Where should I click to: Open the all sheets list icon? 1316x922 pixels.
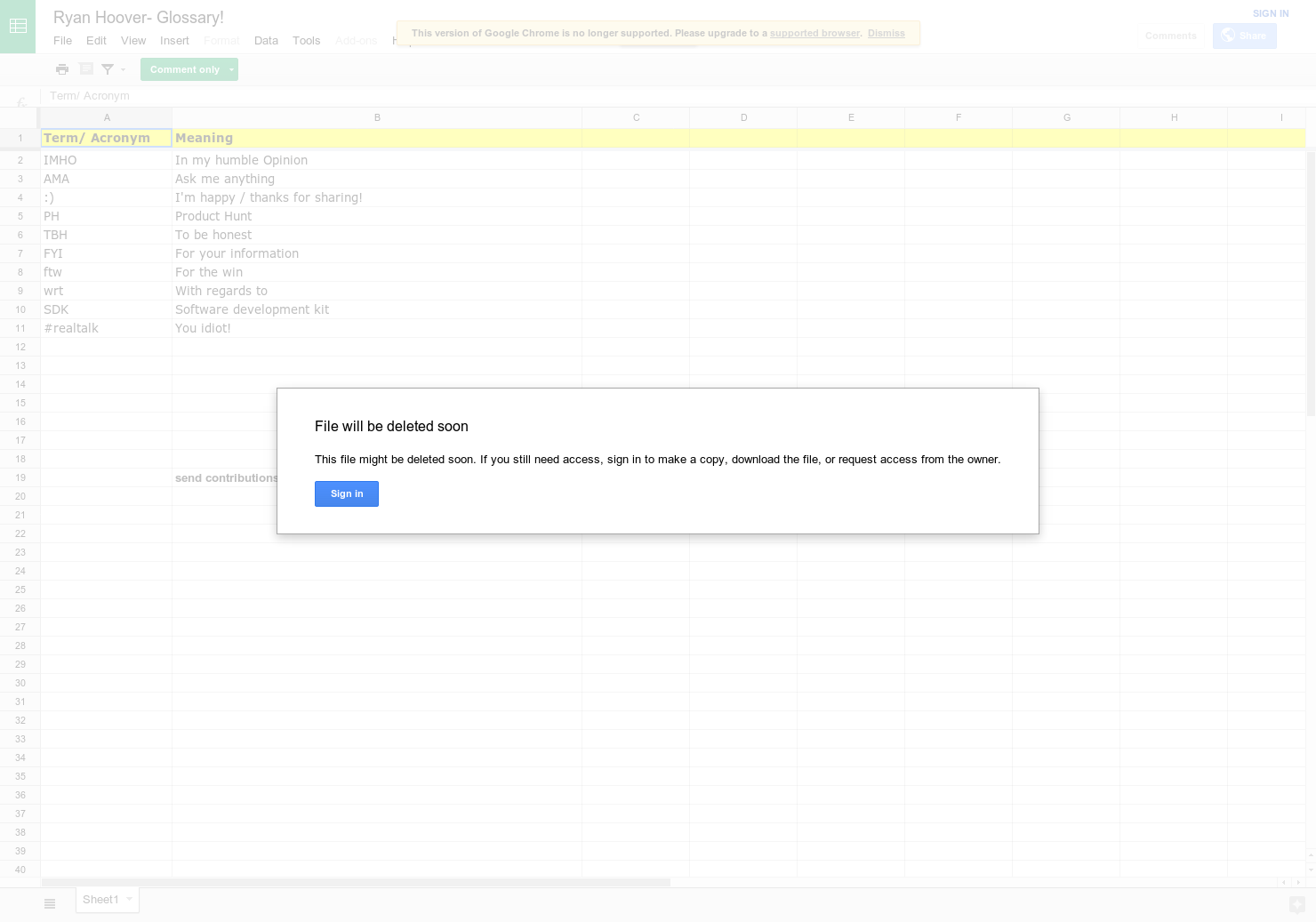coord(50,903)
